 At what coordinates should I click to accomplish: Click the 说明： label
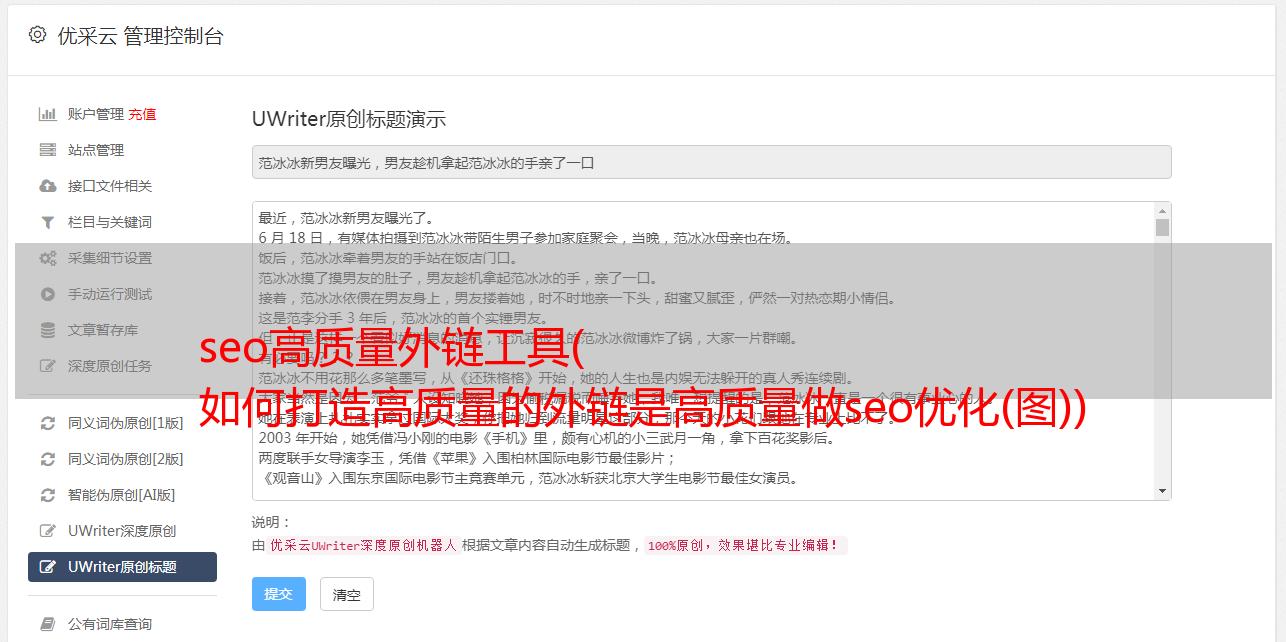tap(272, 522)
